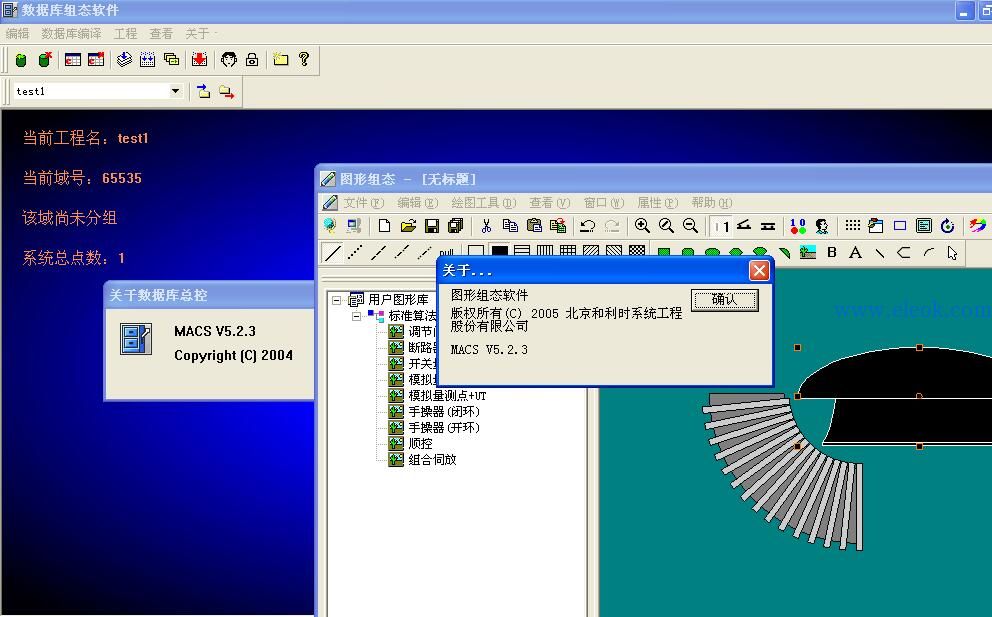Screen dimensions: 992x617
Task: Cut selection with the scissors icon
Action: (x=486, y=226)
